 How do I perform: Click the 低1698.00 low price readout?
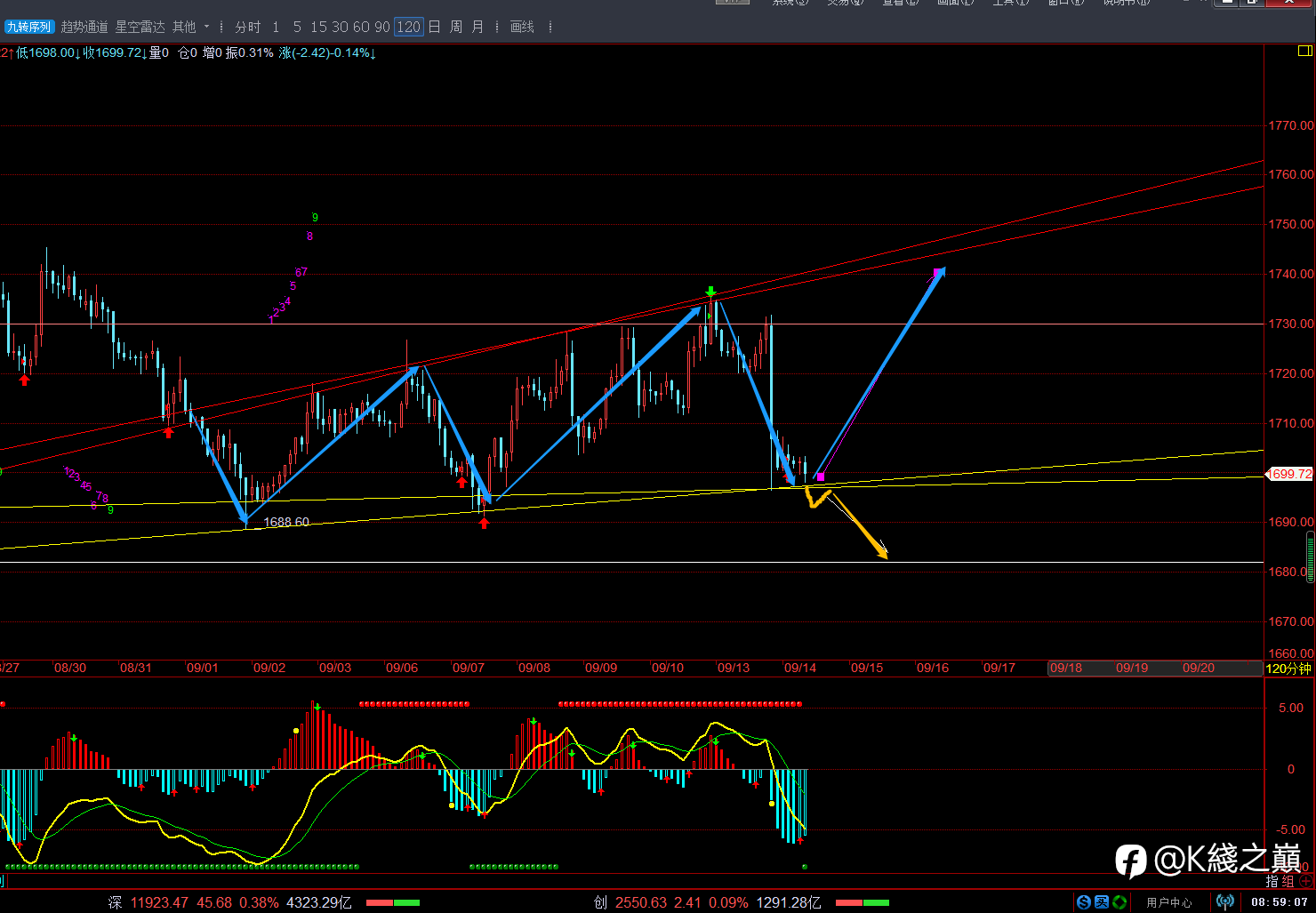(x=49, y=52)
